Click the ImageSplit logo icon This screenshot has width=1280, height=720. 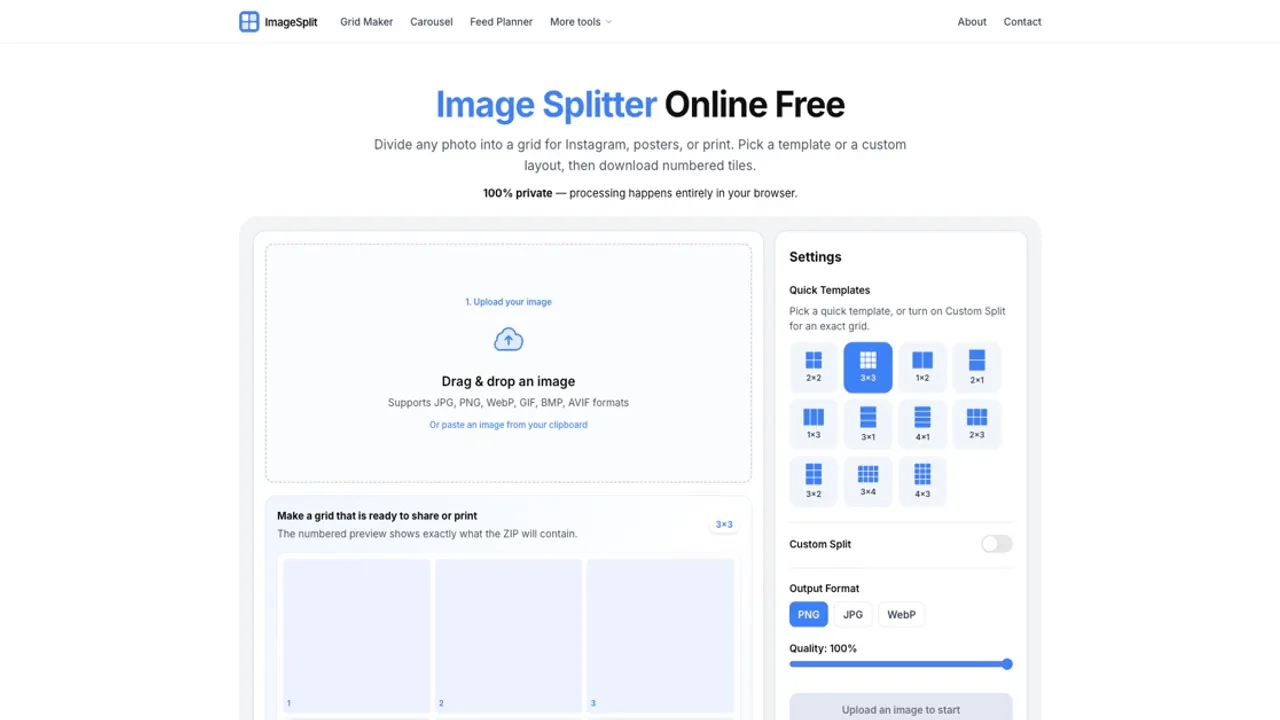point(249,22)
